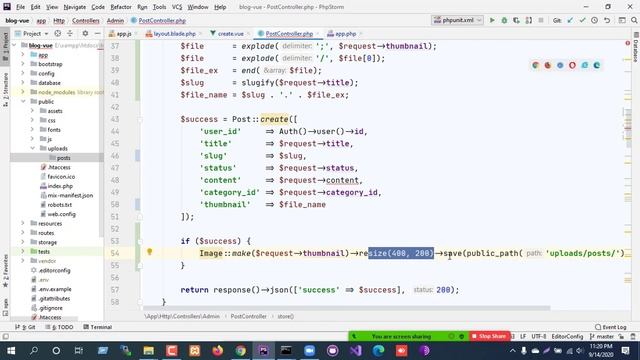The image size is (640, 360).
Task: Open Visual Studio from the Windows taskbar
Action: pos(356,351)
